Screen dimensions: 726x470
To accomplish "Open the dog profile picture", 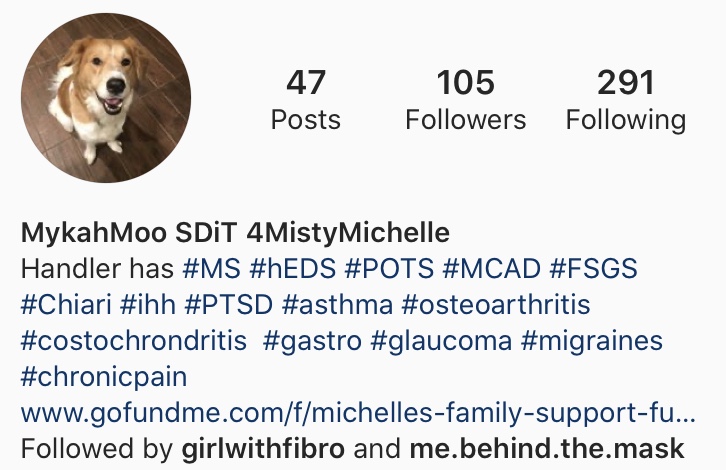I will [106, 98].
